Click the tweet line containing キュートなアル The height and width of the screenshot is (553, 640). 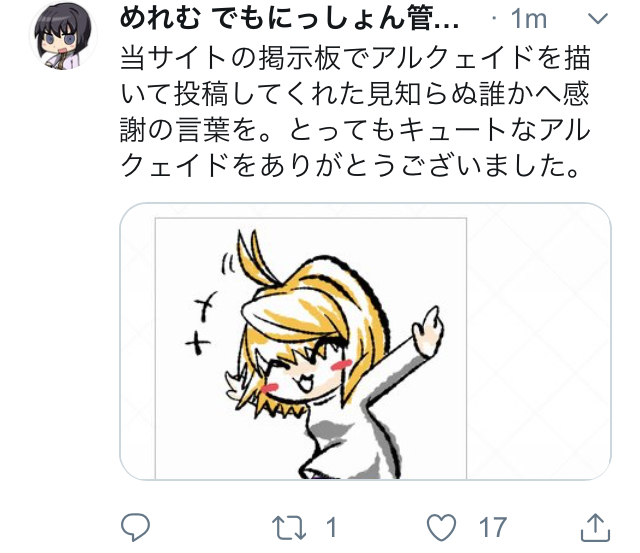(x=355, y=130)
